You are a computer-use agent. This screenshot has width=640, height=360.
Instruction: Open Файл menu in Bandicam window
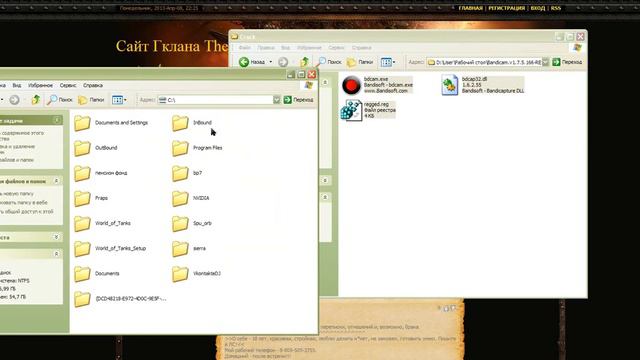[244, 48]
